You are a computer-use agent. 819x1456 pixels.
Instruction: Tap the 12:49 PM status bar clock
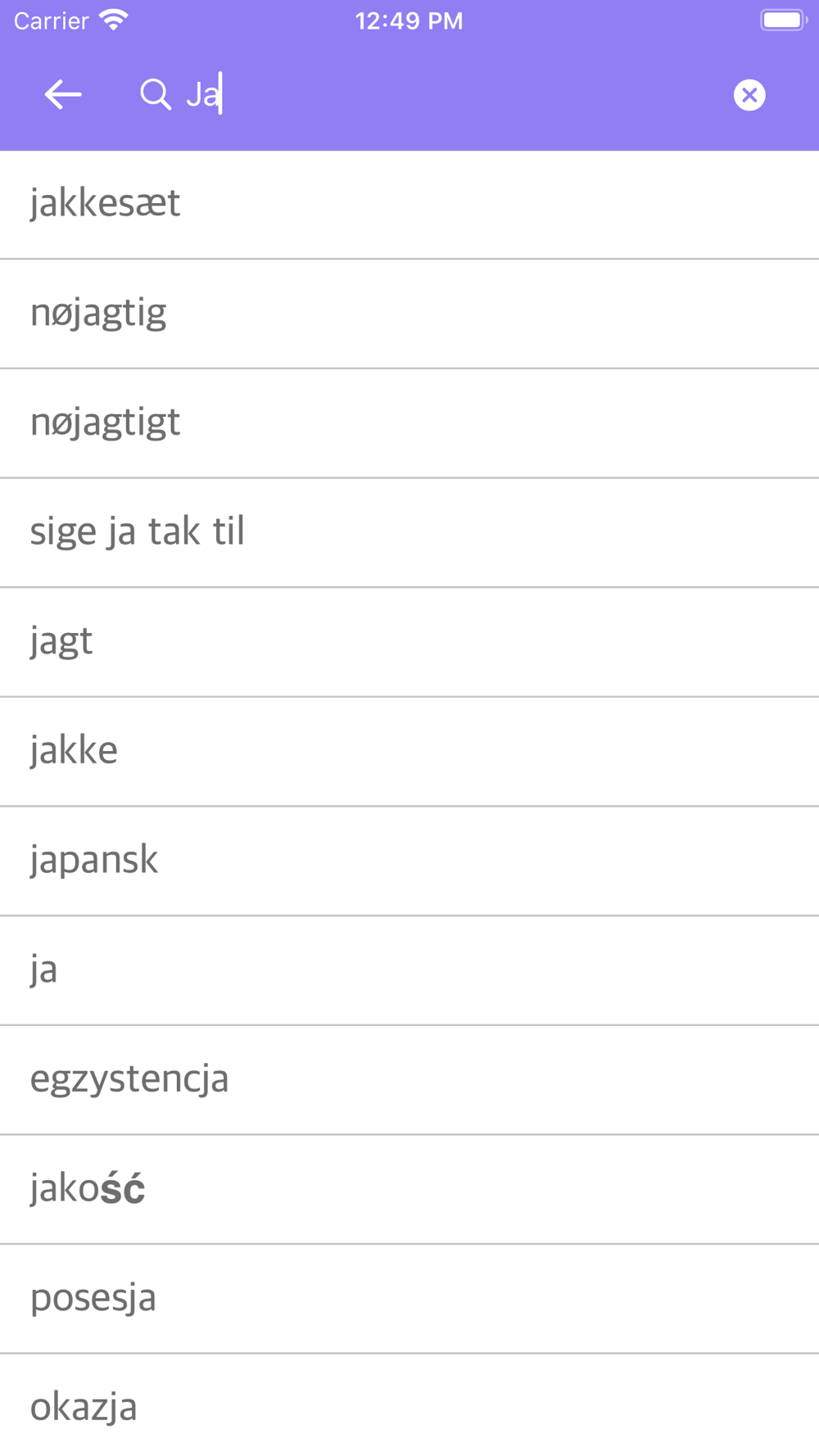pos(409,20)
